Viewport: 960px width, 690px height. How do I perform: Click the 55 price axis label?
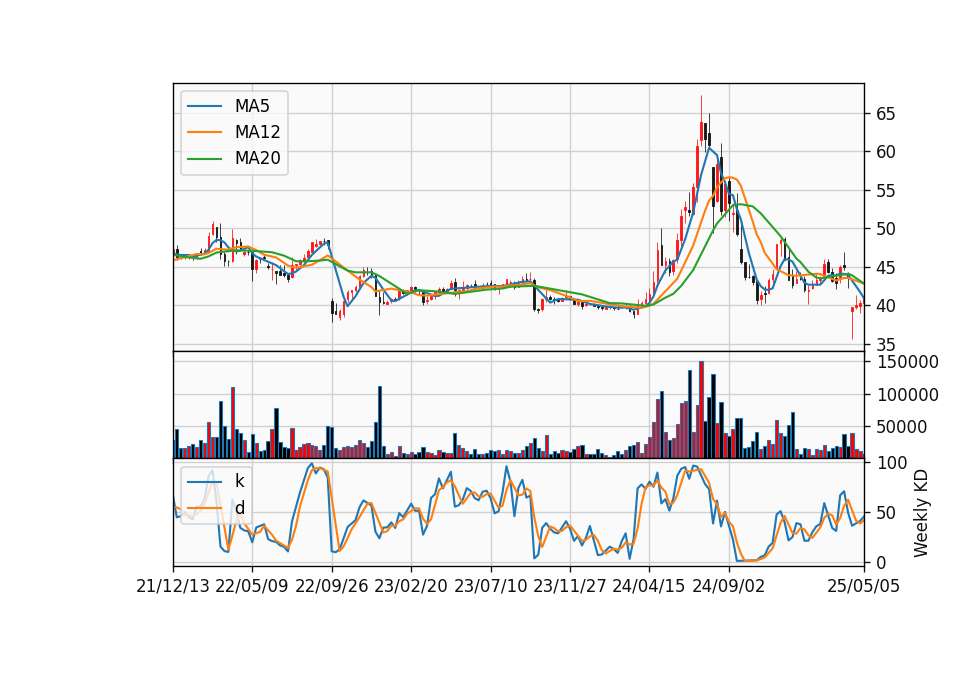886,191
